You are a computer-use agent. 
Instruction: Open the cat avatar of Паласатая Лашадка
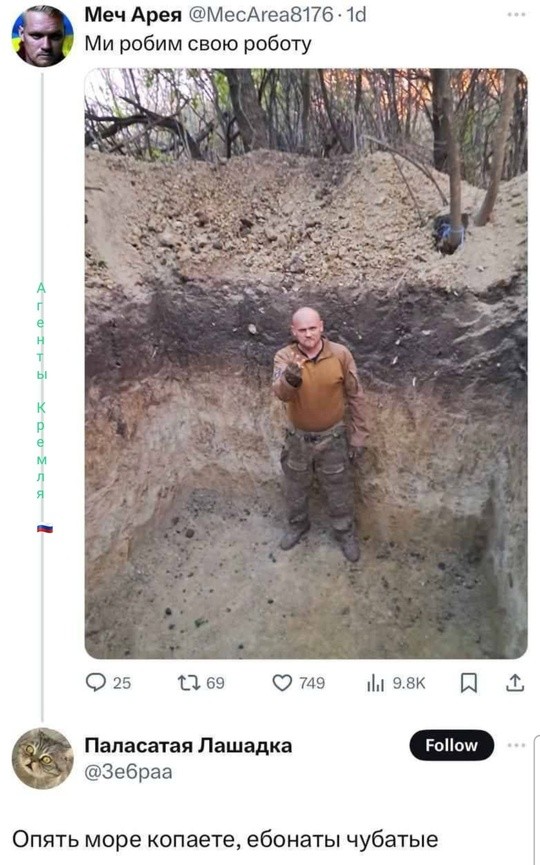42,758
